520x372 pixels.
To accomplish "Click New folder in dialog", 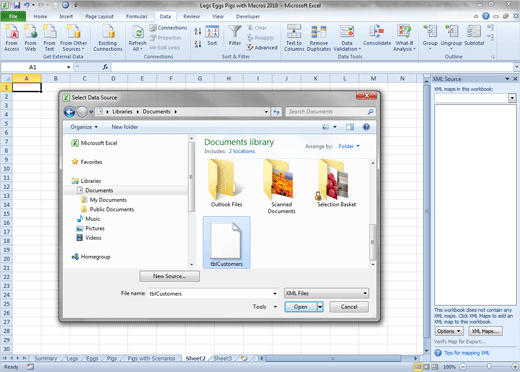I will [x=125, y=127].
